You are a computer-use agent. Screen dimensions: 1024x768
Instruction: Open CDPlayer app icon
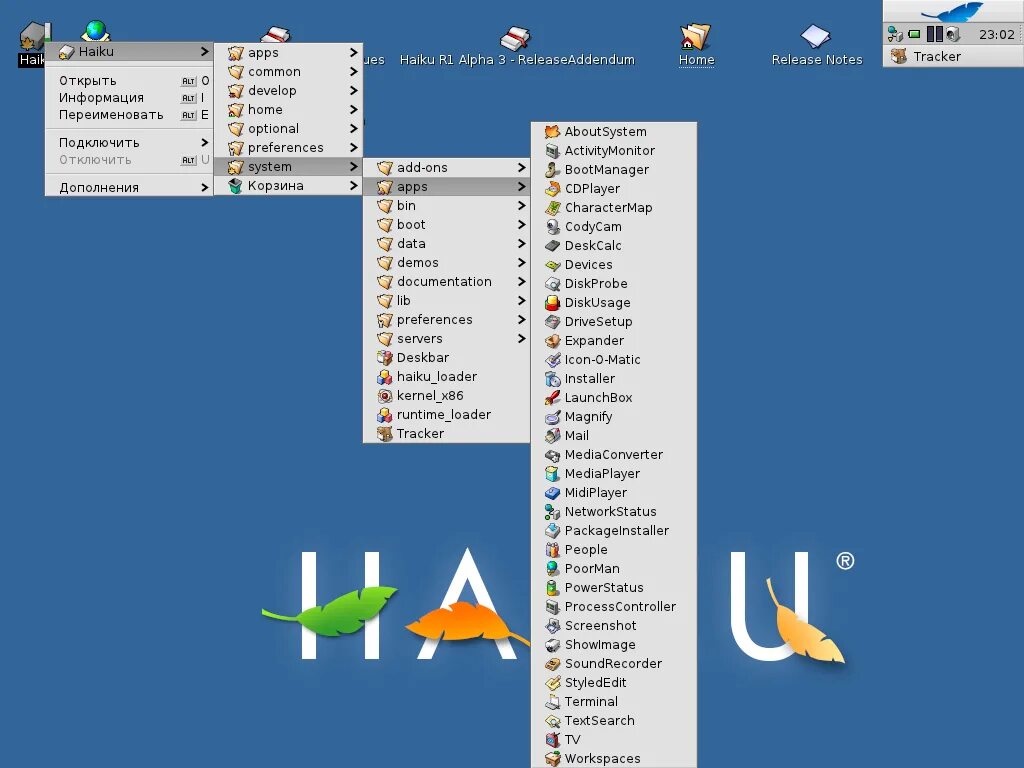(x=552, y=189)
